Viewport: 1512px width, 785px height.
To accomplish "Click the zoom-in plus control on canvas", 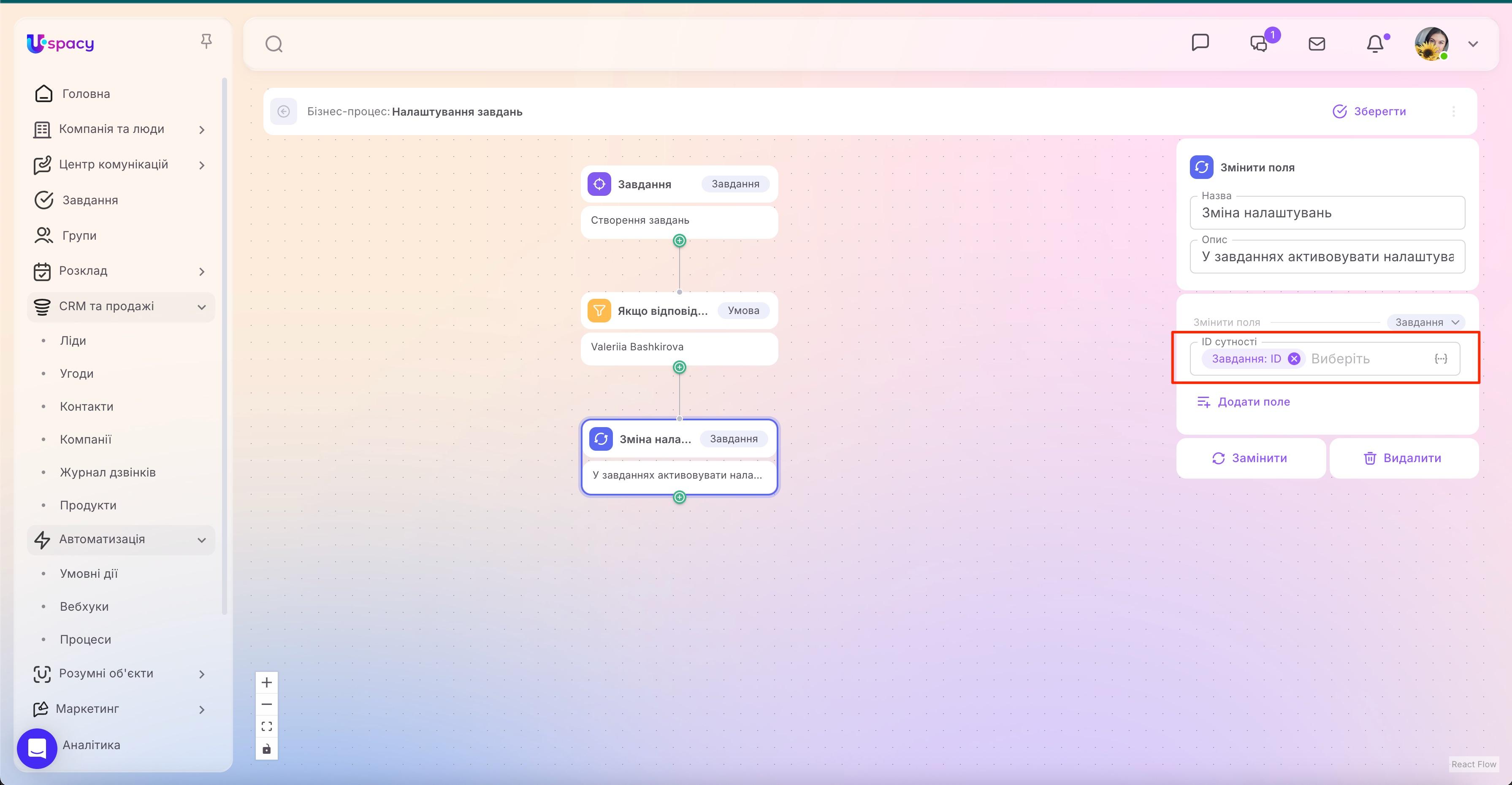I will click(266, 682).
